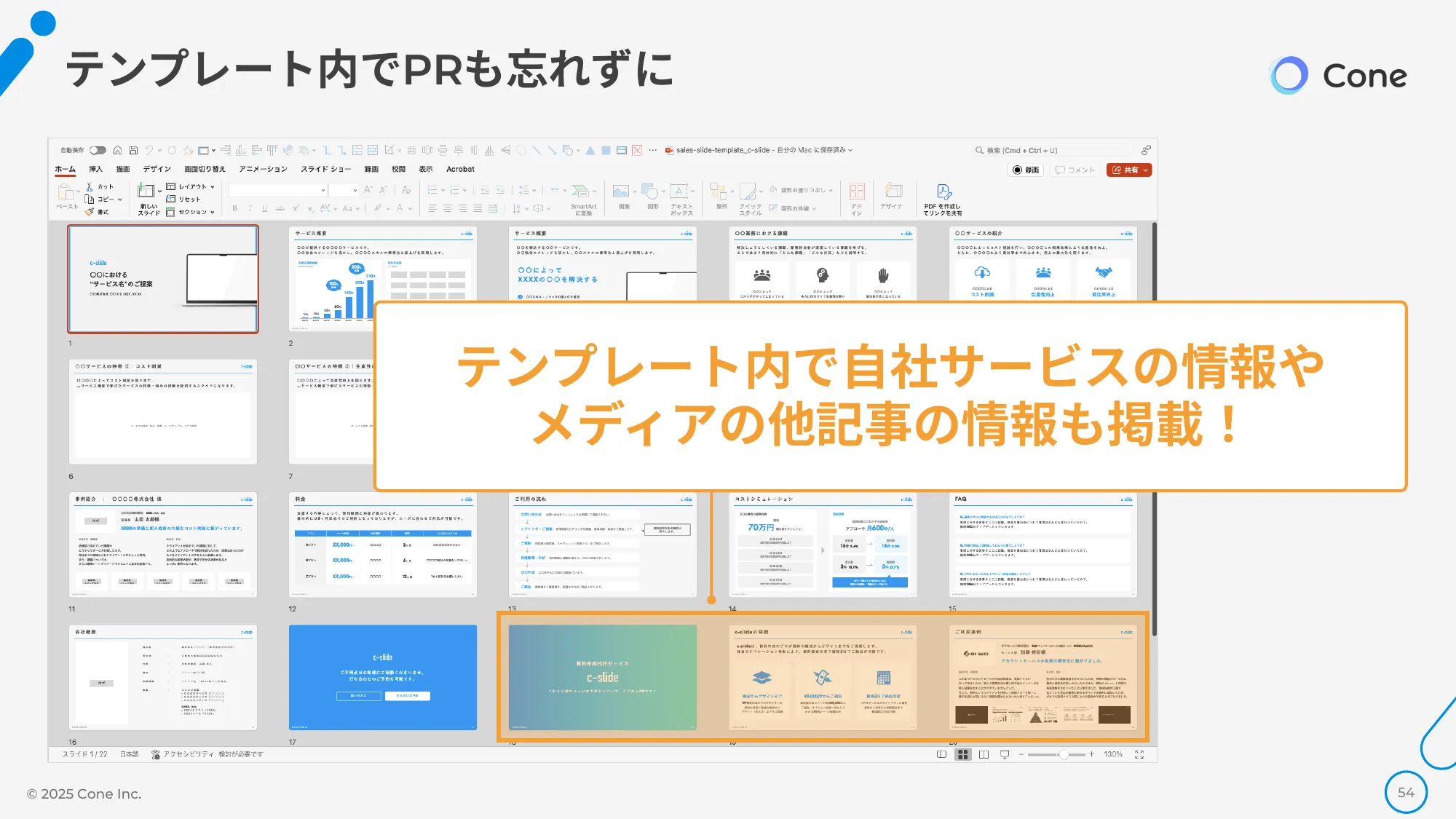Open the レイアウト dropdown
Viewport: 1456px width, 819px height.
(191, 187)
